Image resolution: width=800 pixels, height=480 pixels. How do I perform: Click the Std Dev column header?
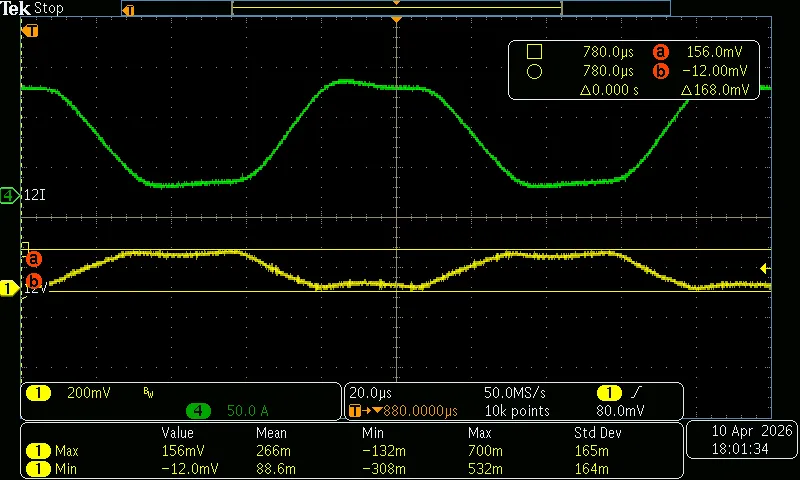pos(597,433)
